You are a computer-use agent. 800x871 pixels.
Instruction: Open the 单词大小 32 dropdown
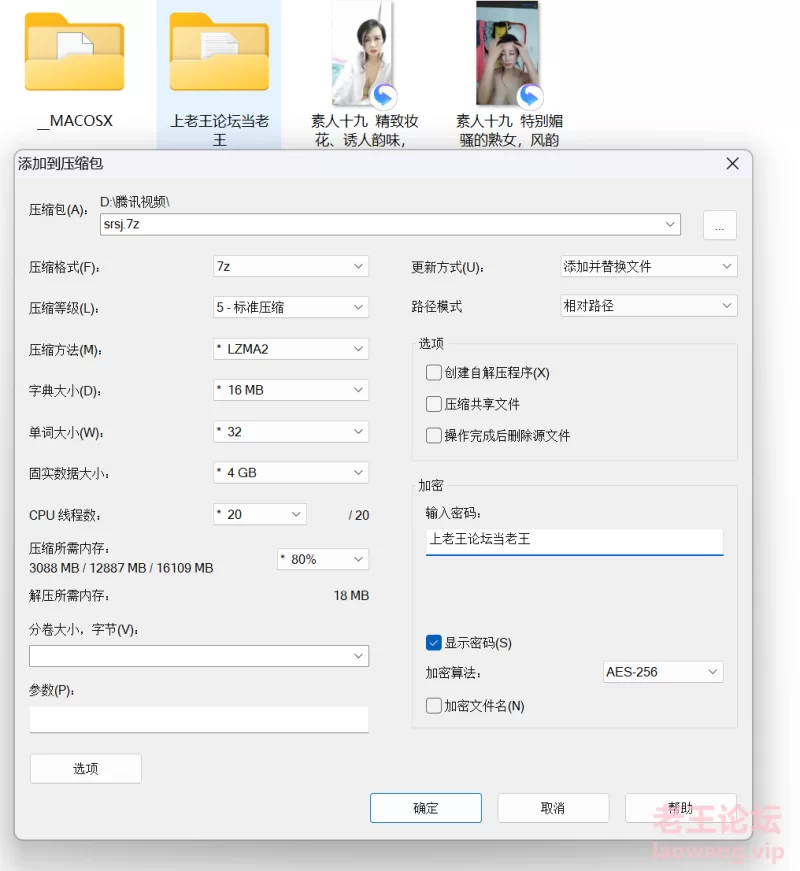click(x=291, y=432)
